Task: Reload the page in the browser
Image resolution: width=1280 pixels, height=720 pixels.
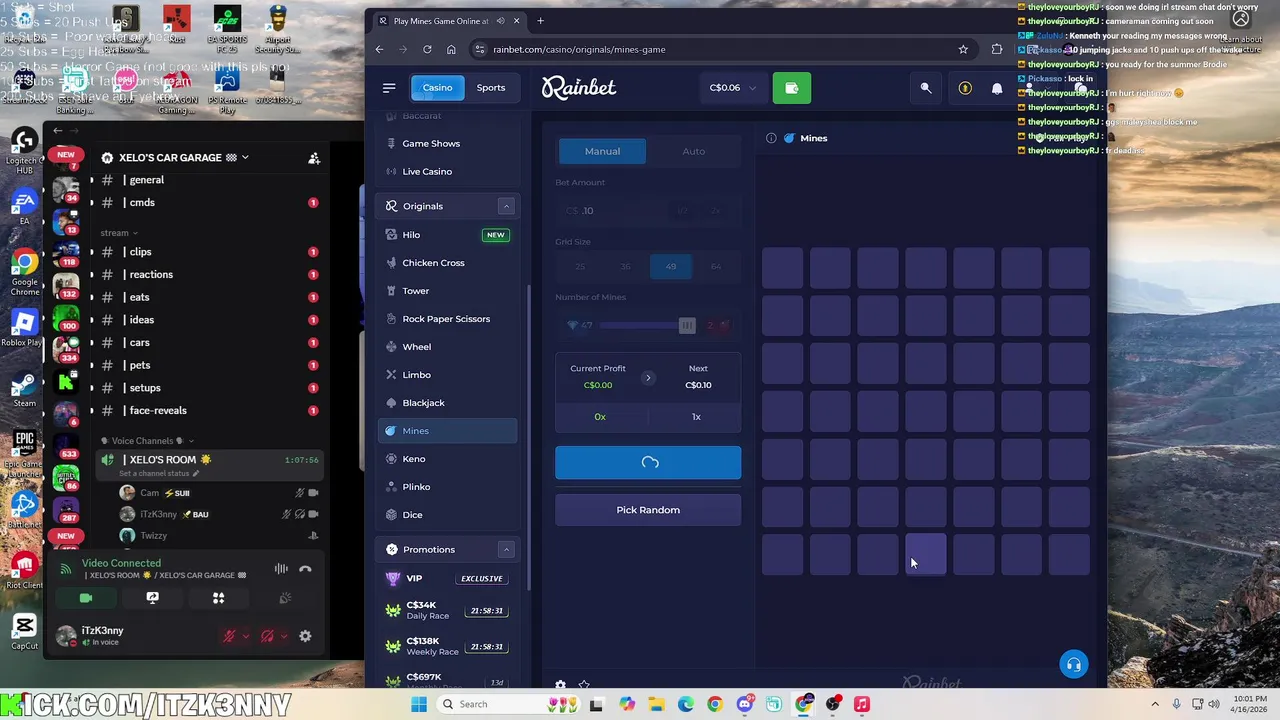Action: pos(427,49)
